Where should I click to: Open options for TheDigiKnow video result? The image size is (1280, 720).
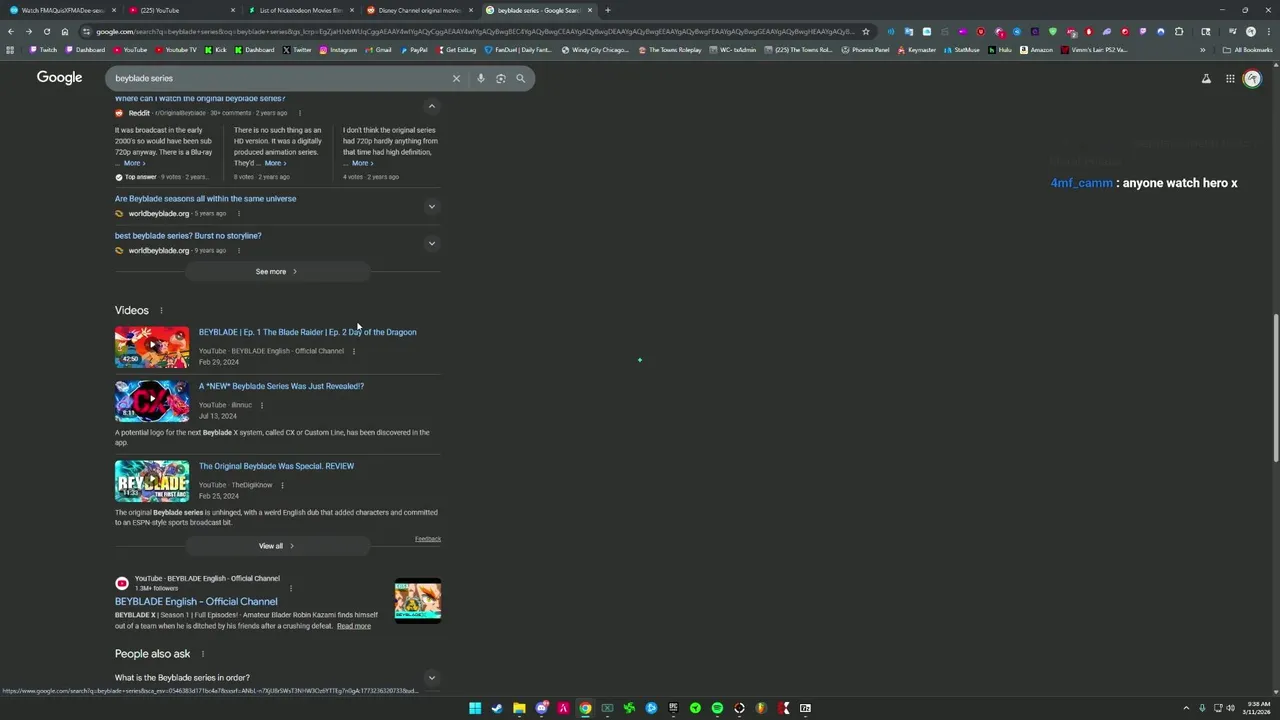click(x=282, y=485)
